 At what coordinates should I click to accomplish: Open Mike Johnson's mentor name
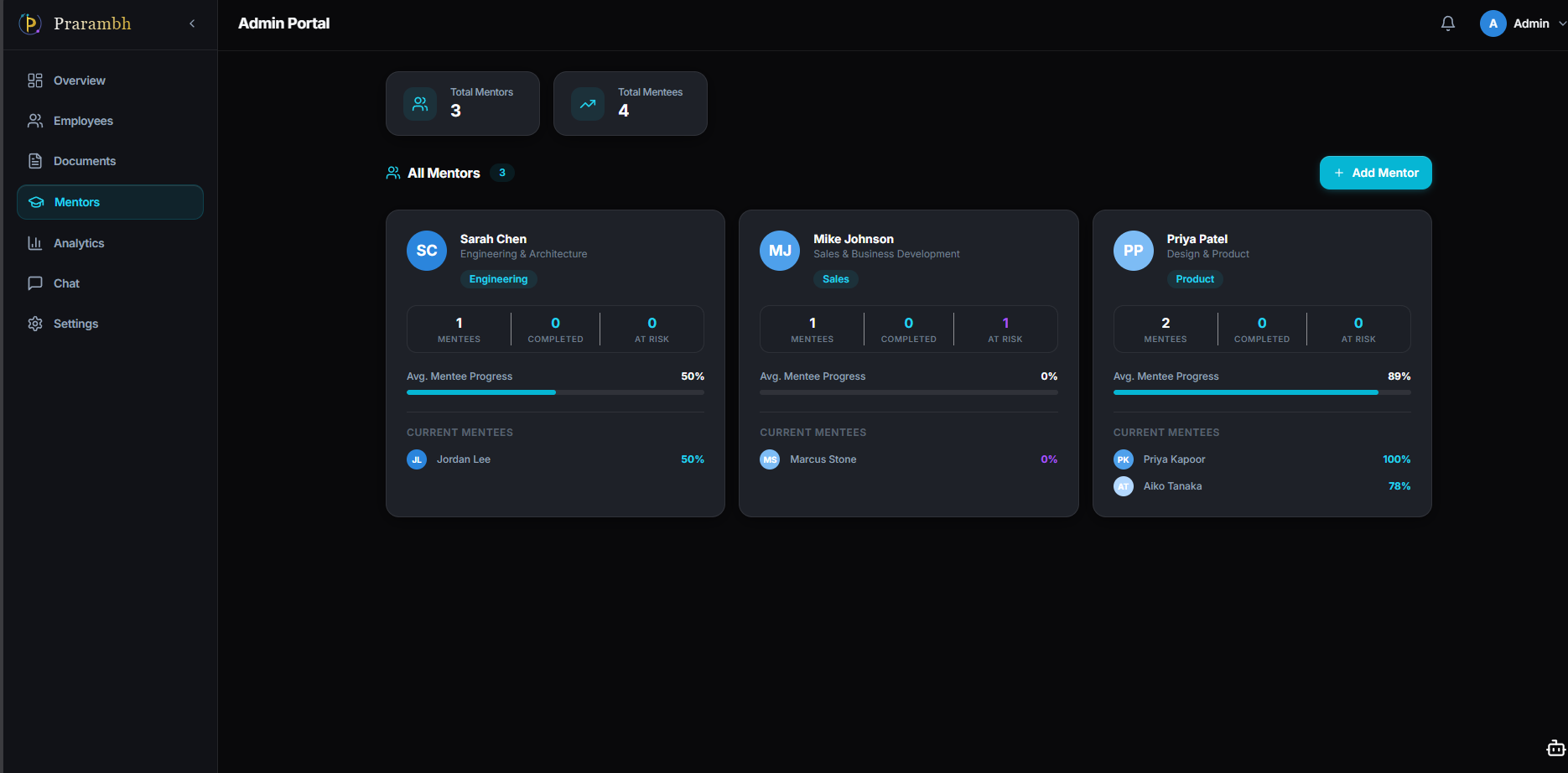point(854,239)
